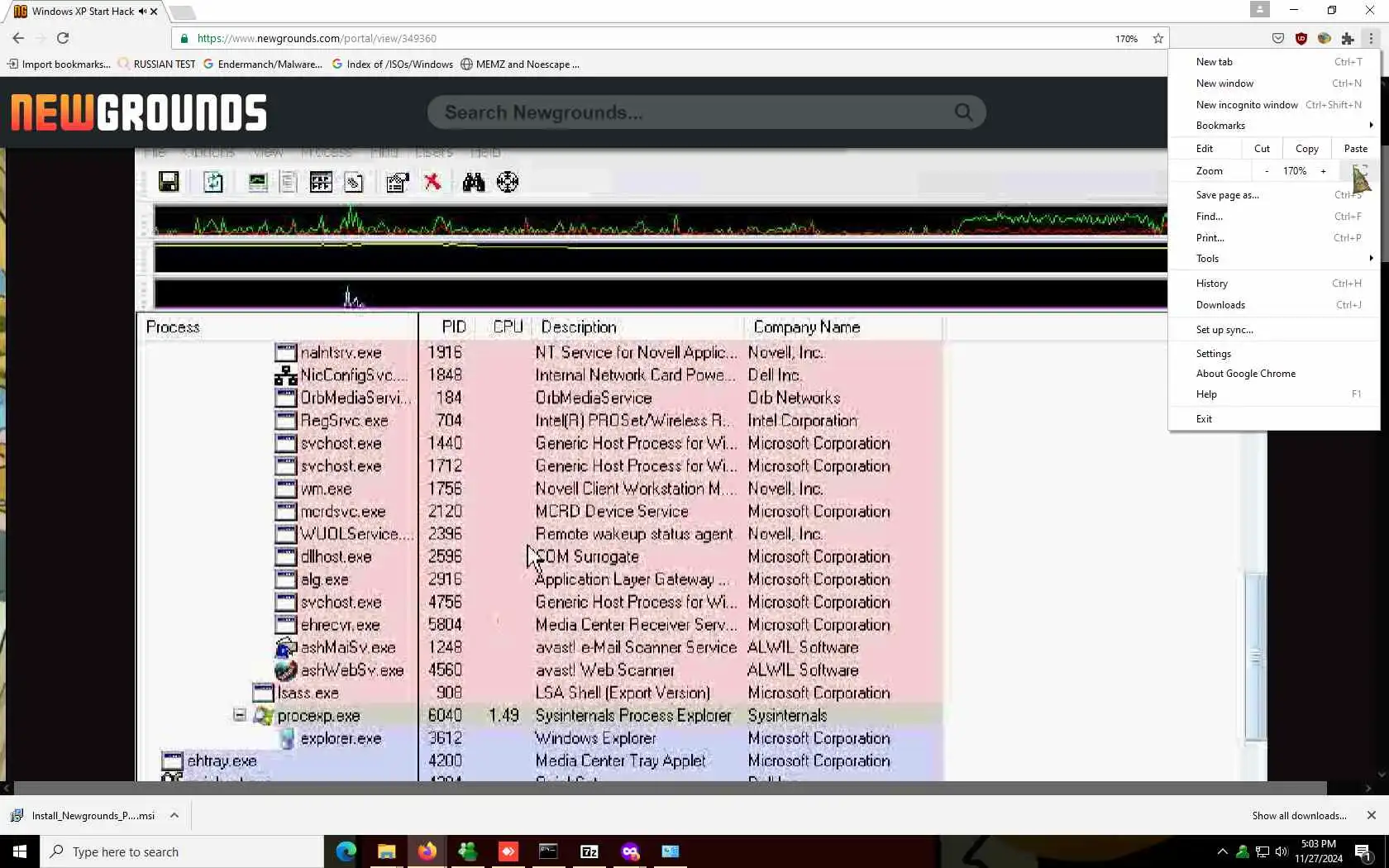Click the horizontal page scrollbar
The height and width of the screenshot is (868, 1389).
(x=670, y=789)
